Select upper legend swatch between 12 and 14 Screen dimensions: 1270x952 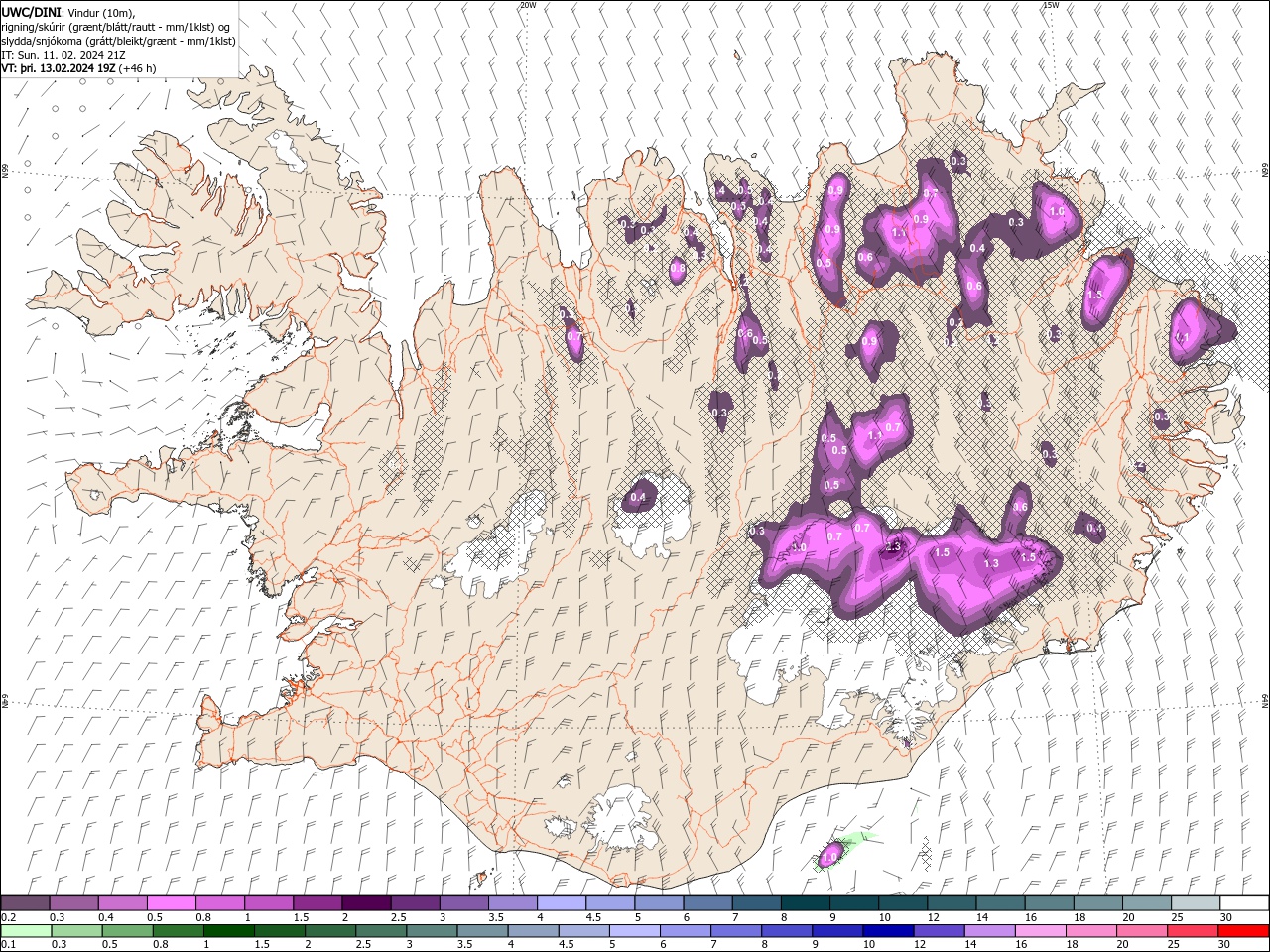coord(951,903)
